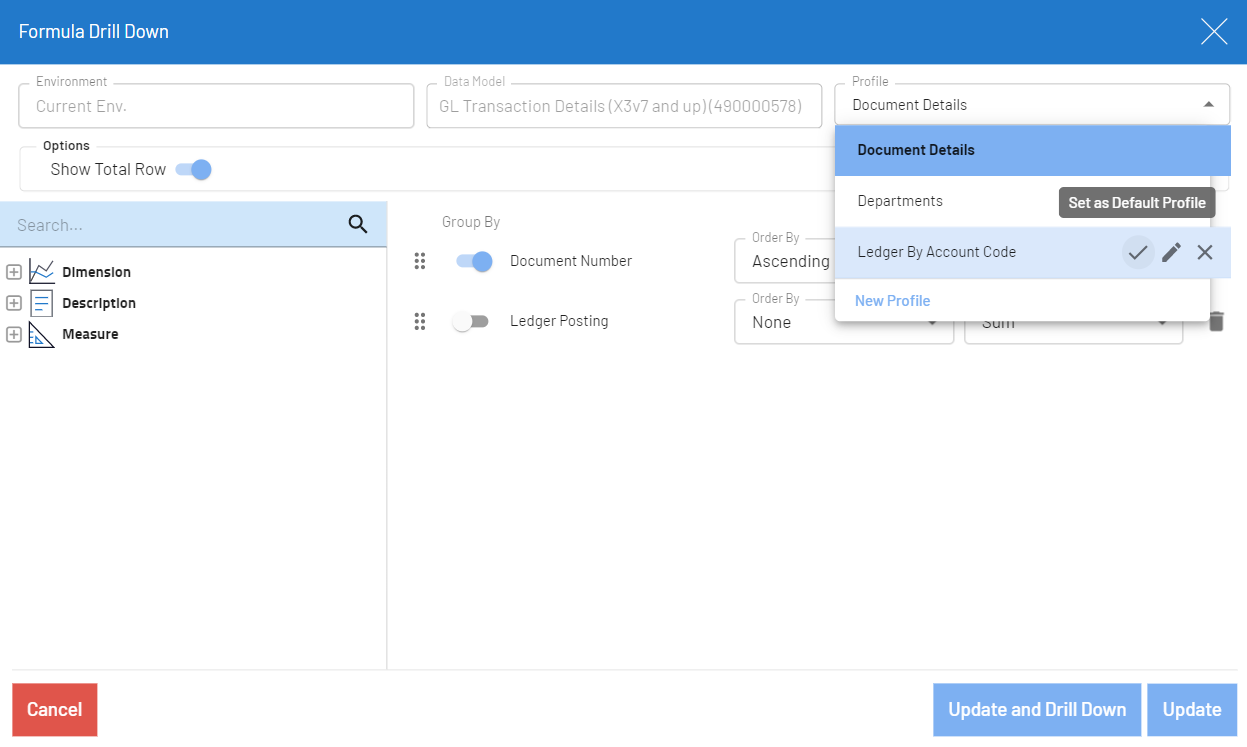Set Ledger By Account Code as default
The image size is (1247, 747).
click(1137, 252)
